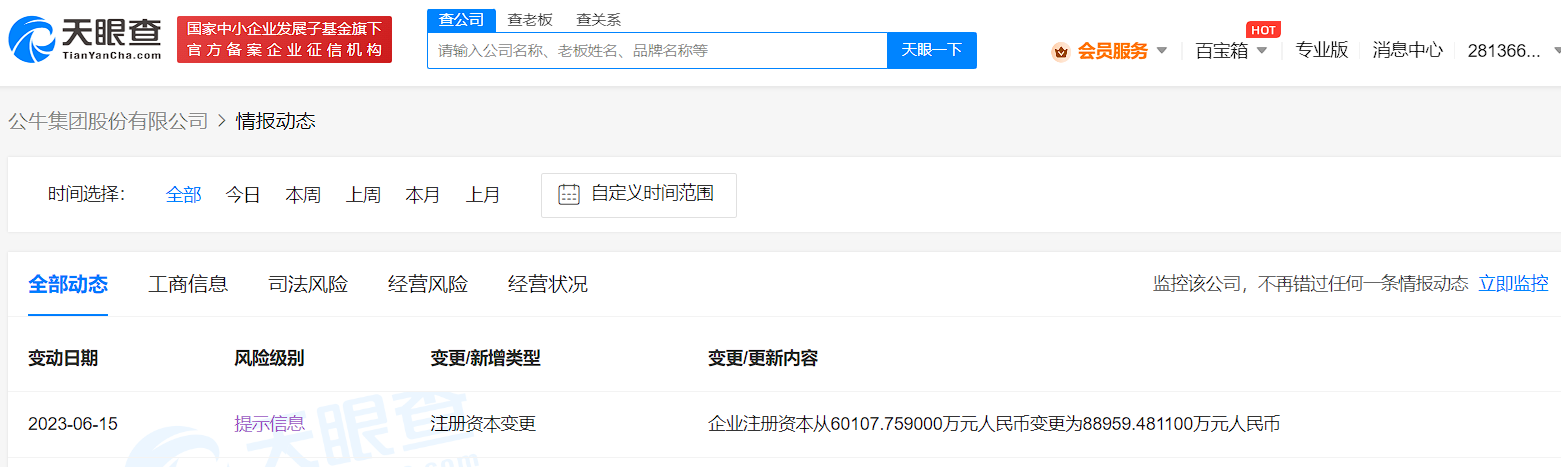
Task: Select the 上周 time filter
Action: click(x=363, y=195)
